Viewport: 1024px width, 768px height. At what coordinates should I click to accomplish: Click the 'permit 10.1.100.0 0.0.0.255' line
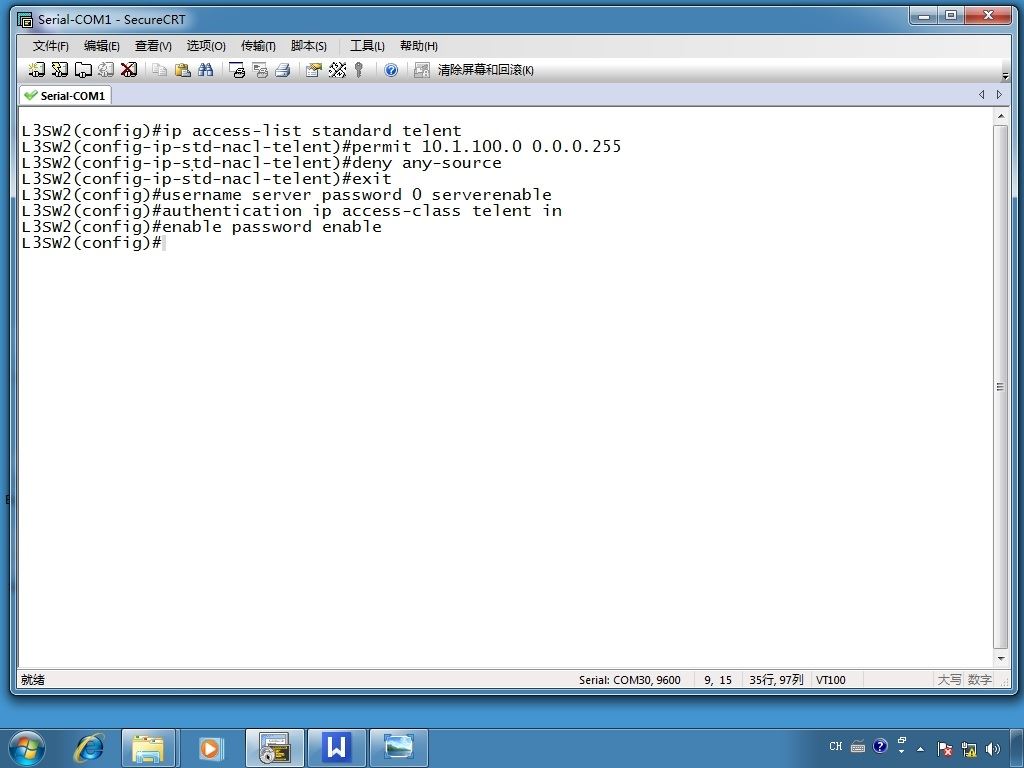coord(321,146)
